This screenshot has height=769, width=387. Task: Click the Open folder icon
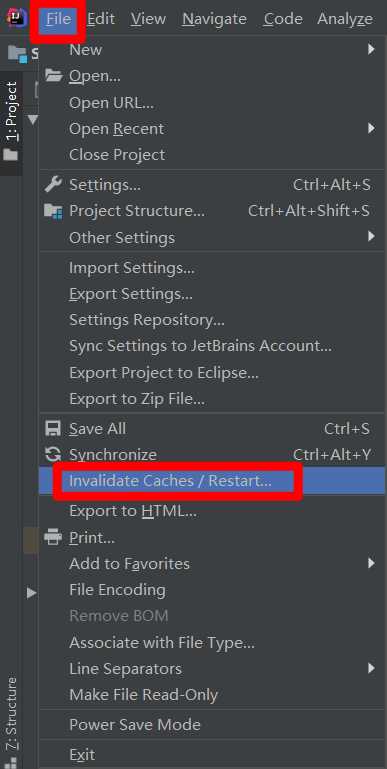pyautogui.click(x=53, y=76)
